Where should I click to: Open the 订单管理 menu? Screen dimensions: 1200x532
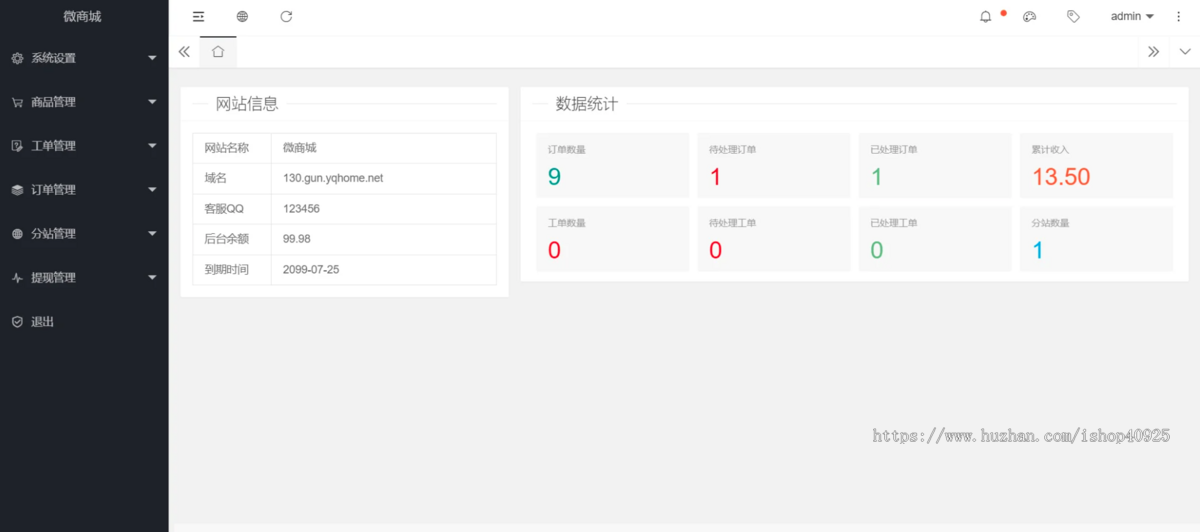coord(84,190)
